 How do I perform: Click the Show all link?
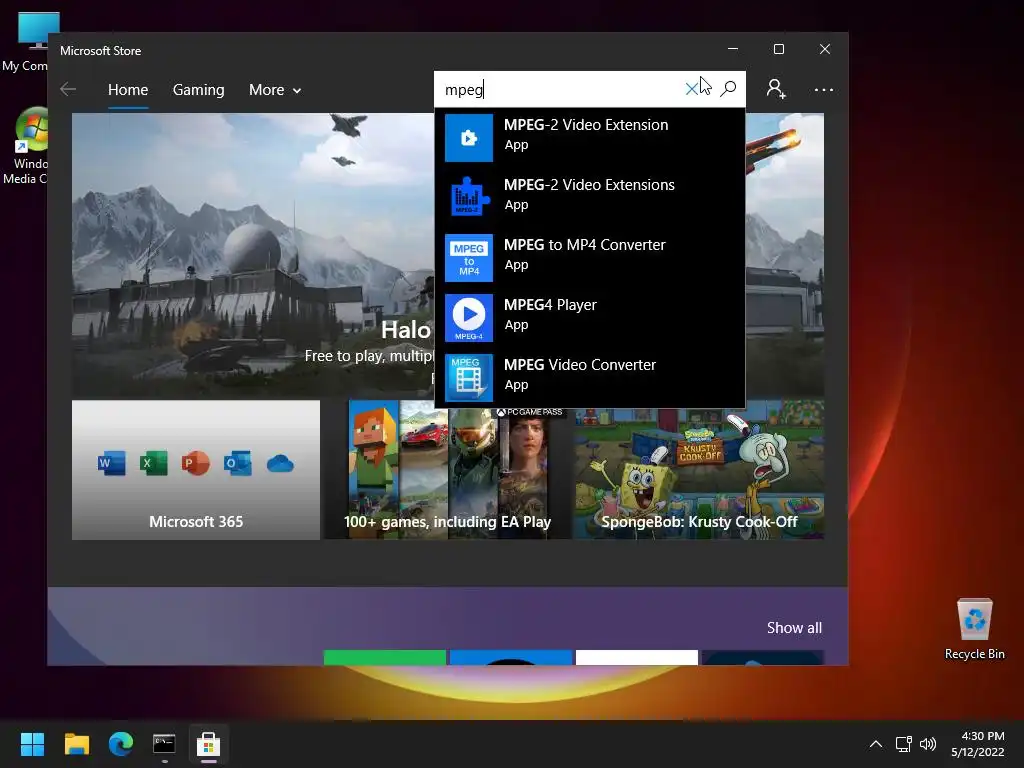click(794, 628)
